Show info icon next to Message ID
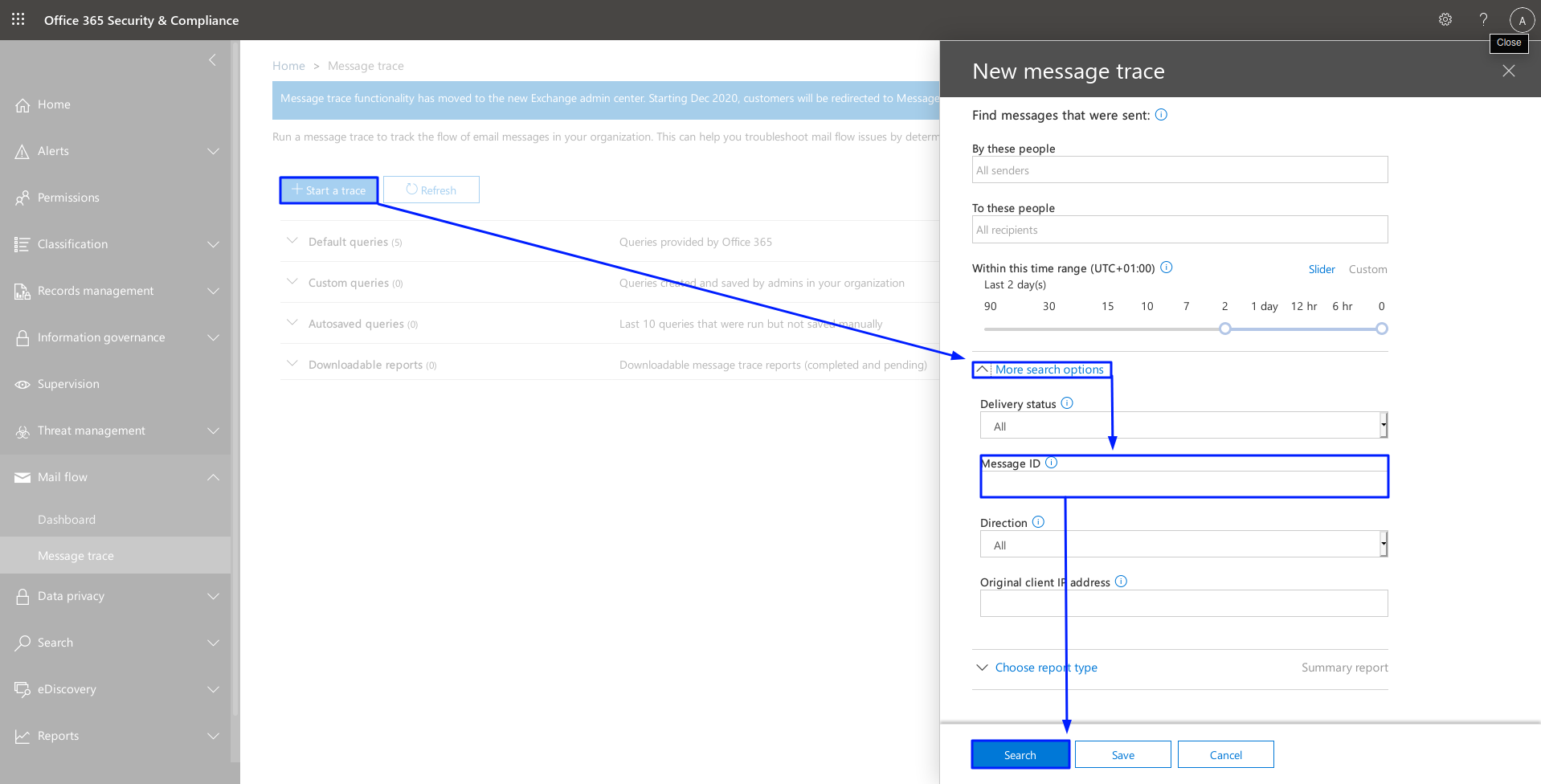The image size is (1541, 784). [x=1051, y=463]
